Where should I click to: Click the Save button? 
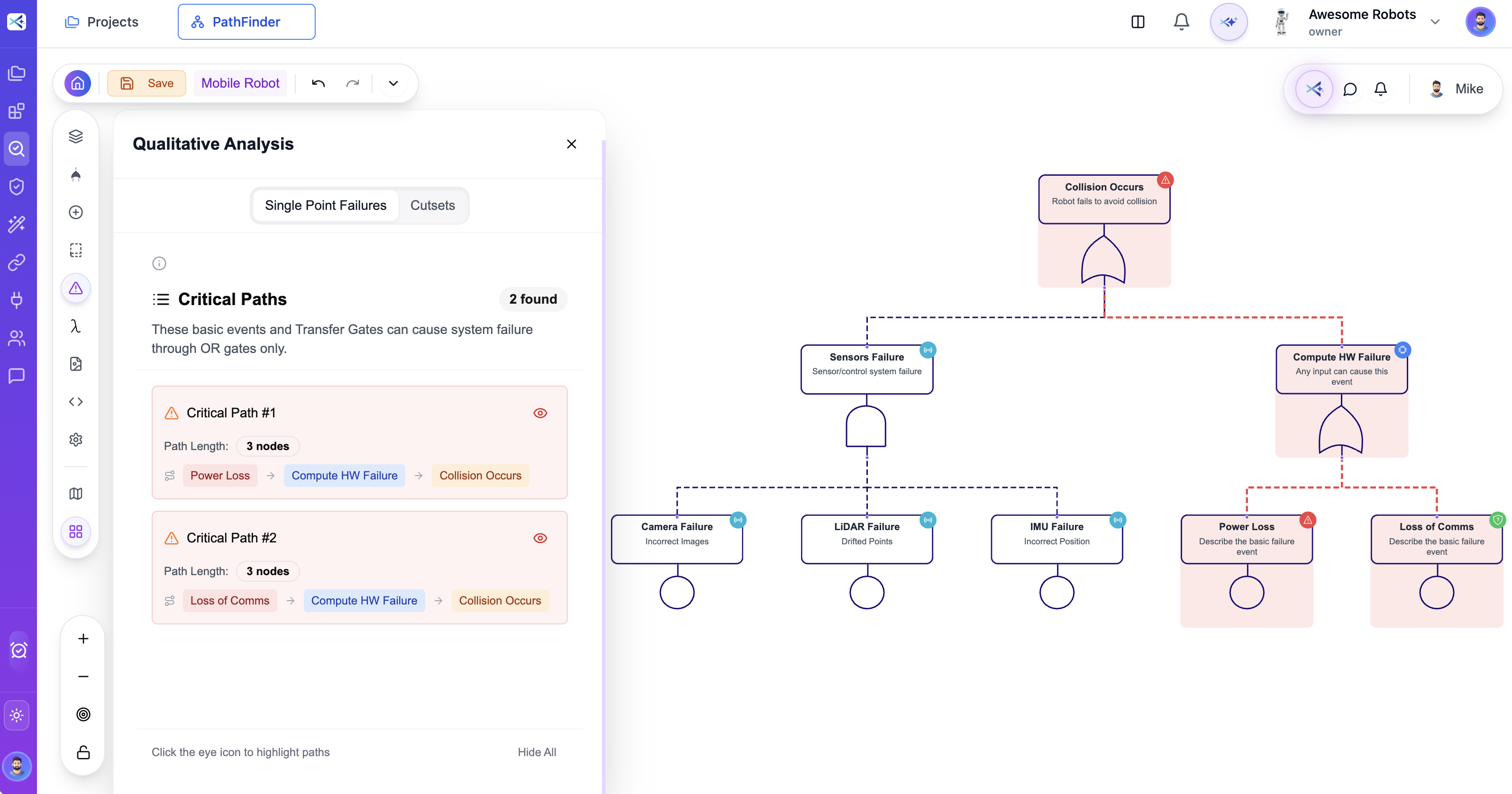point(147,83)
